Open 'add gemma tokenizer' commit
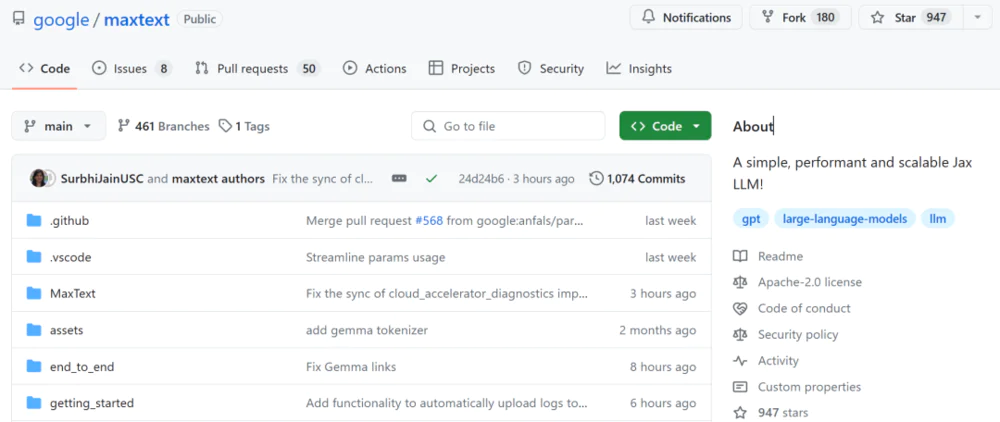Image resolution: width=1000 pixels, height=422 pixels. [x=367, y=330]
